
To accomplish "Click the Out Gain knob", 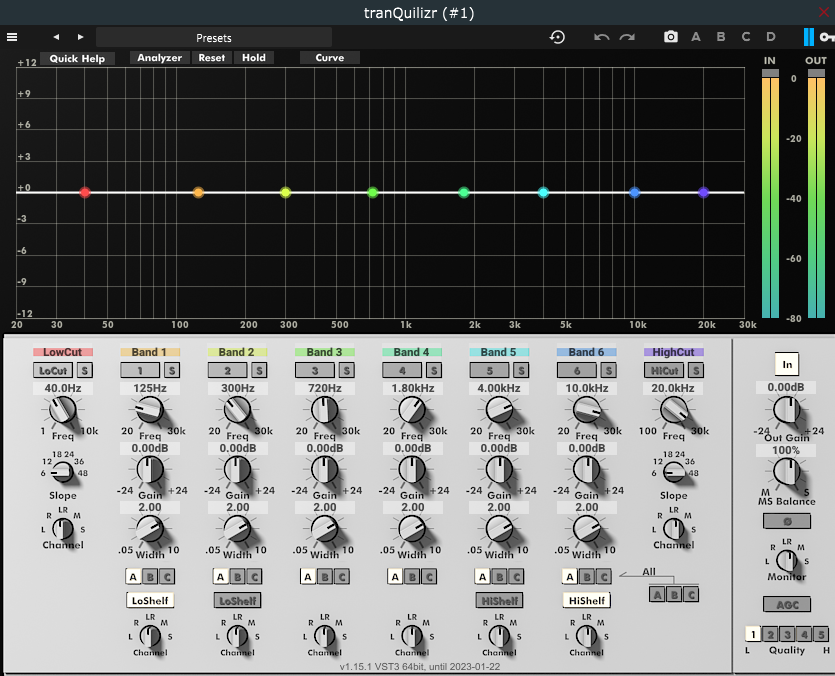I will point(787,410).
